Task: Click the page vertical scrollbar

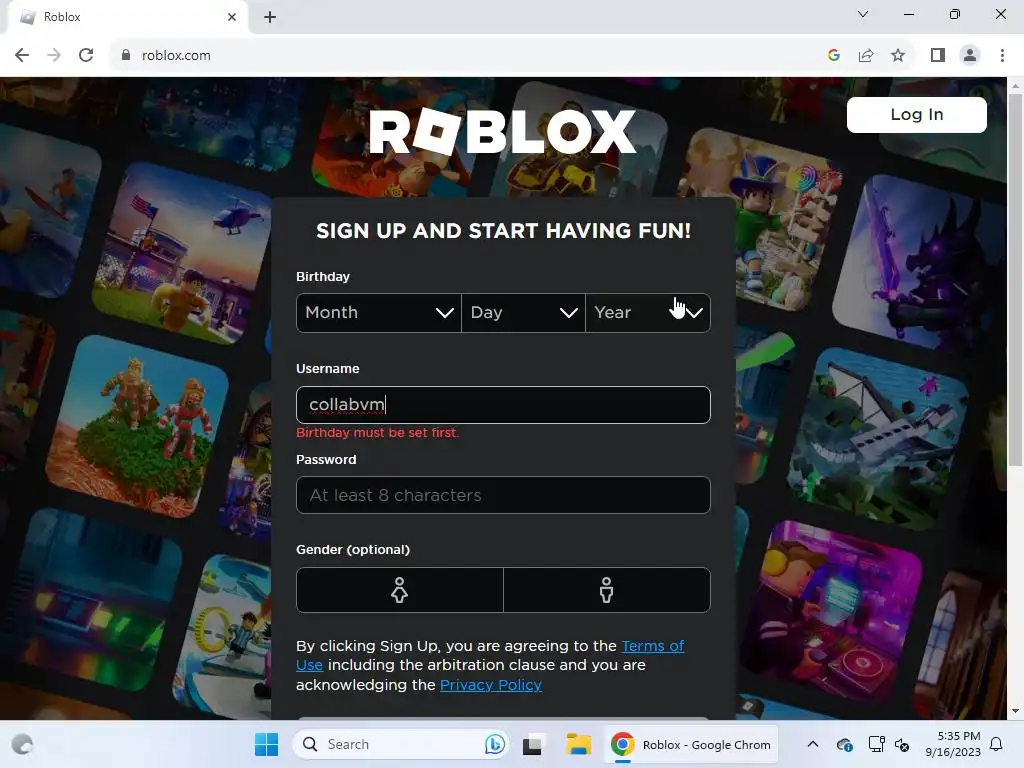Action: pyautogui.click(x=1015, y=280)
